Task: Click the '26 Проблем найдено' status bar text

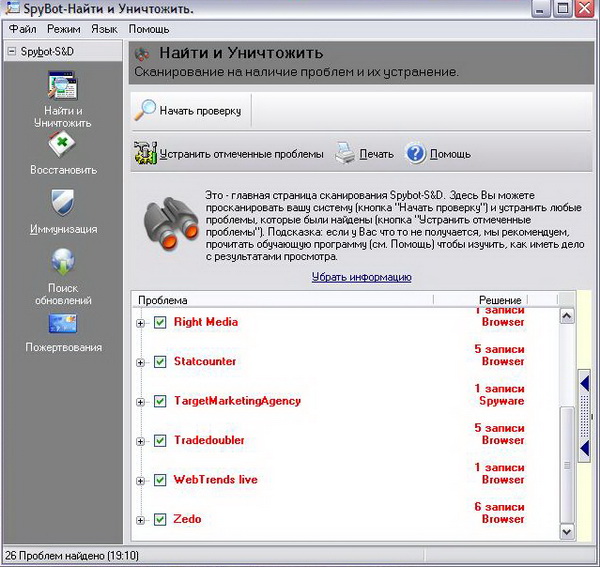Action: (72, 555)
